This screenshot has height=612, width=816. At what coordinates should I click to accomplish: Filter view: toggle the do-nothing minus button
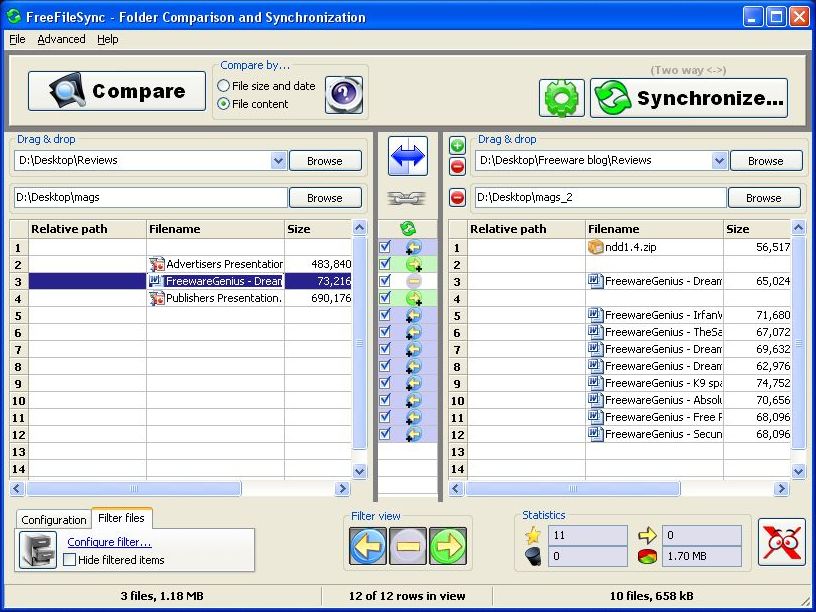[408, 546]
